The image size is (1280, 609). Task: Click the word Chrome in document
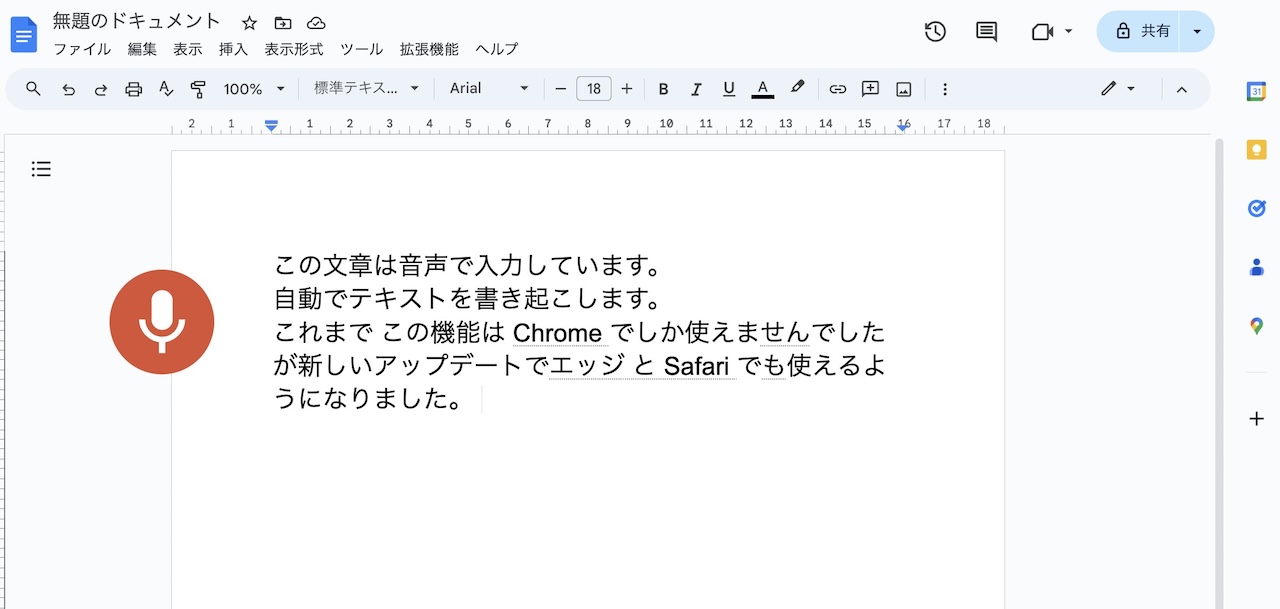[x=558, y=333]
